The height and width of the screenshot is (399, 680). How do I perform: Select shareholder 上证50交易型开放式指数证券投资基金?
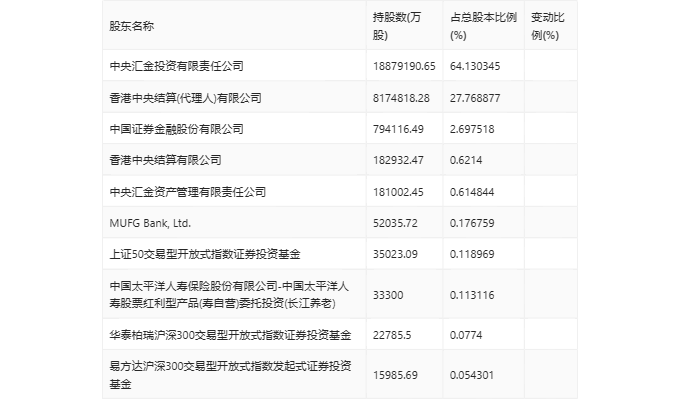pyautogui.click(x=205, y=254)
